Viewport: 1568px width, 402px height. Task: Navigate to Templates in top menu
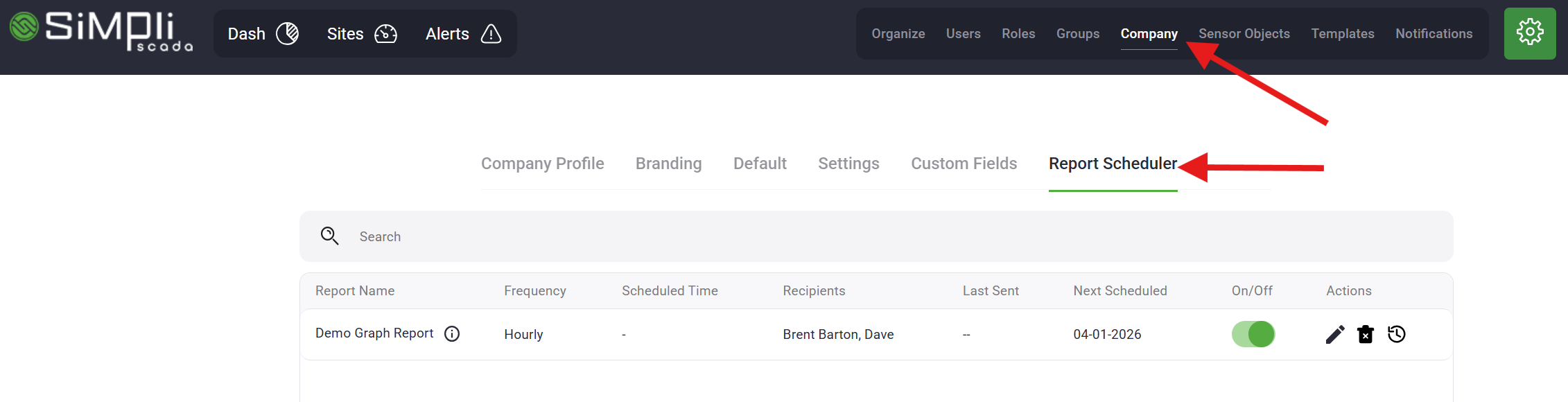point(1342,34)
